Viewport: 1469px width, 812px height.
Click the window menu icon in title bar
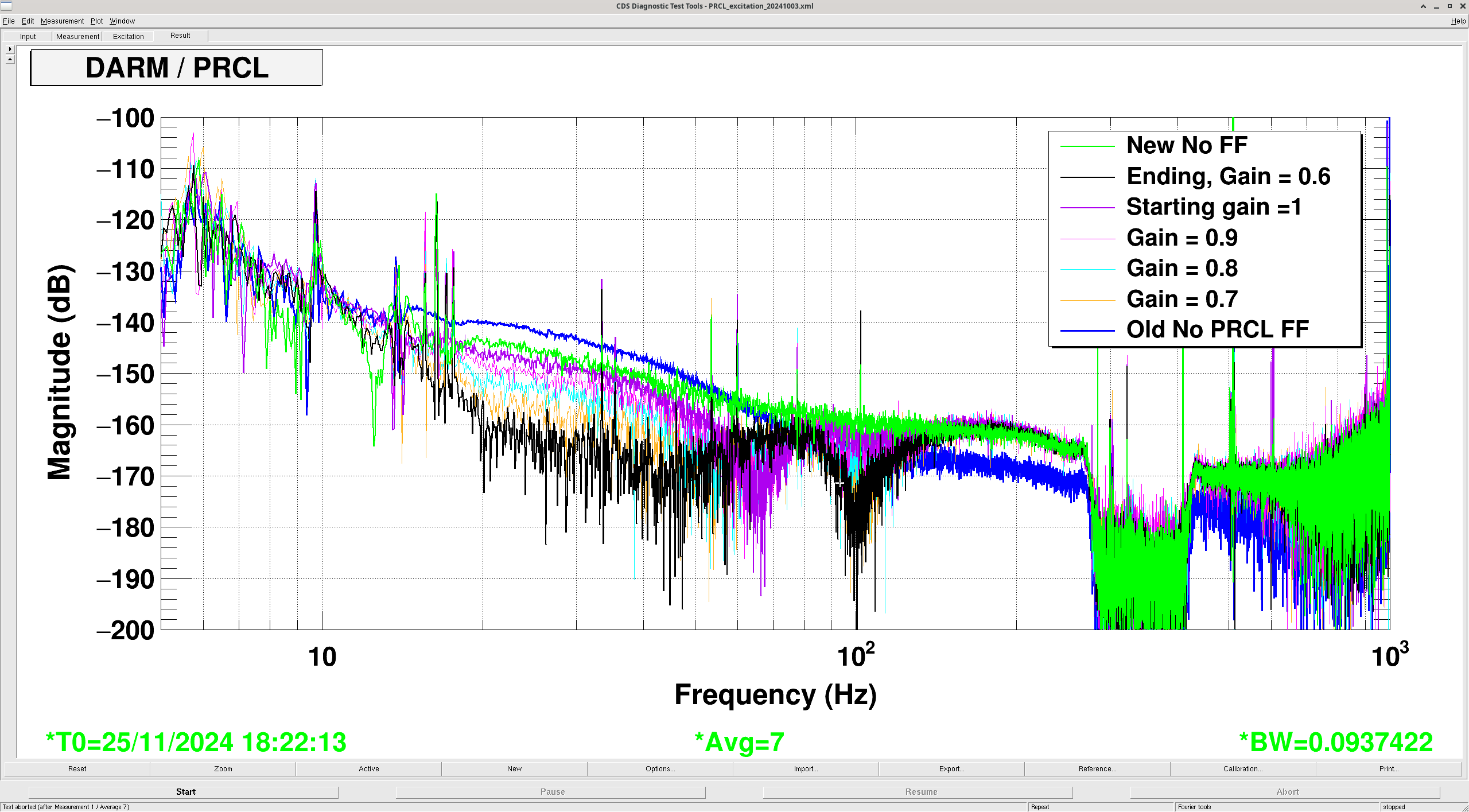pyautogui.click(x=6, y=6)
